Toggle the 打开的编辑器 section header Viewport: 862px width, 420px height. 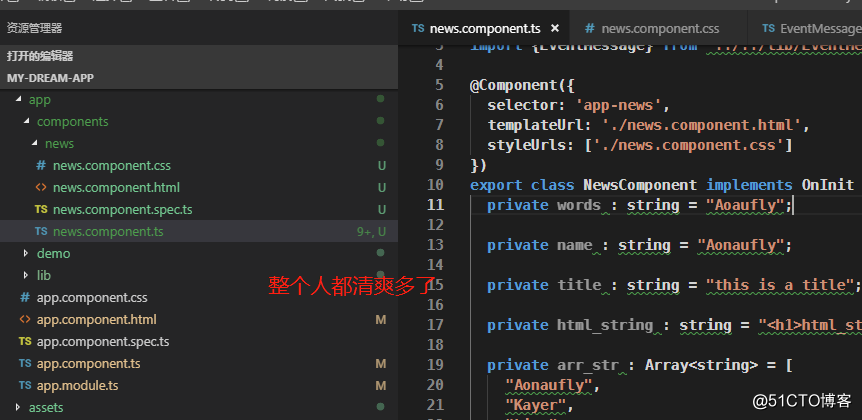pyautogui.click(x=199, y=56)
